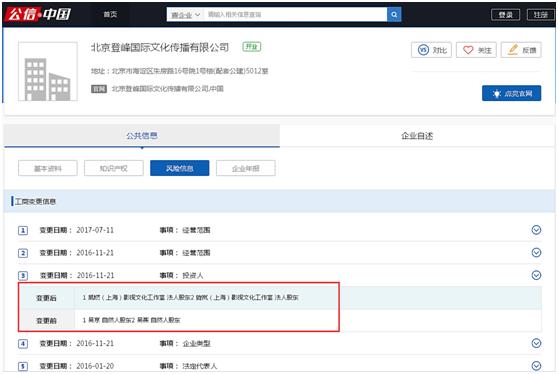Image resolution: width=558 pixels, height=374 pixels.
Task: Click the heart 关注 follow icon
Action: (468, 50)
